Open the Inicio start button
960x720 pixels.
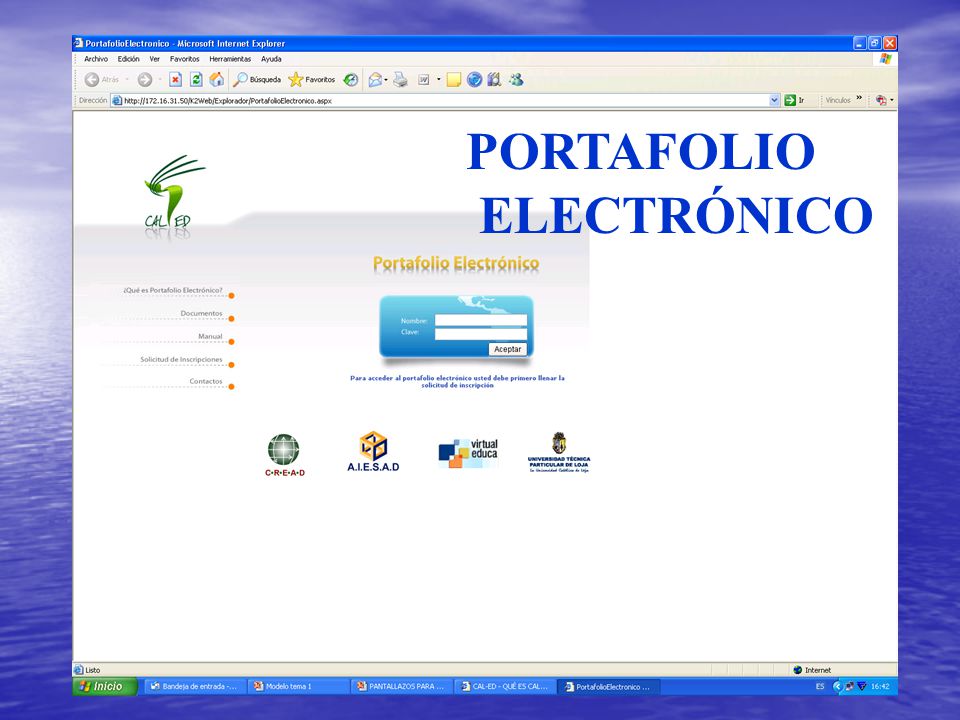[103, 686]
